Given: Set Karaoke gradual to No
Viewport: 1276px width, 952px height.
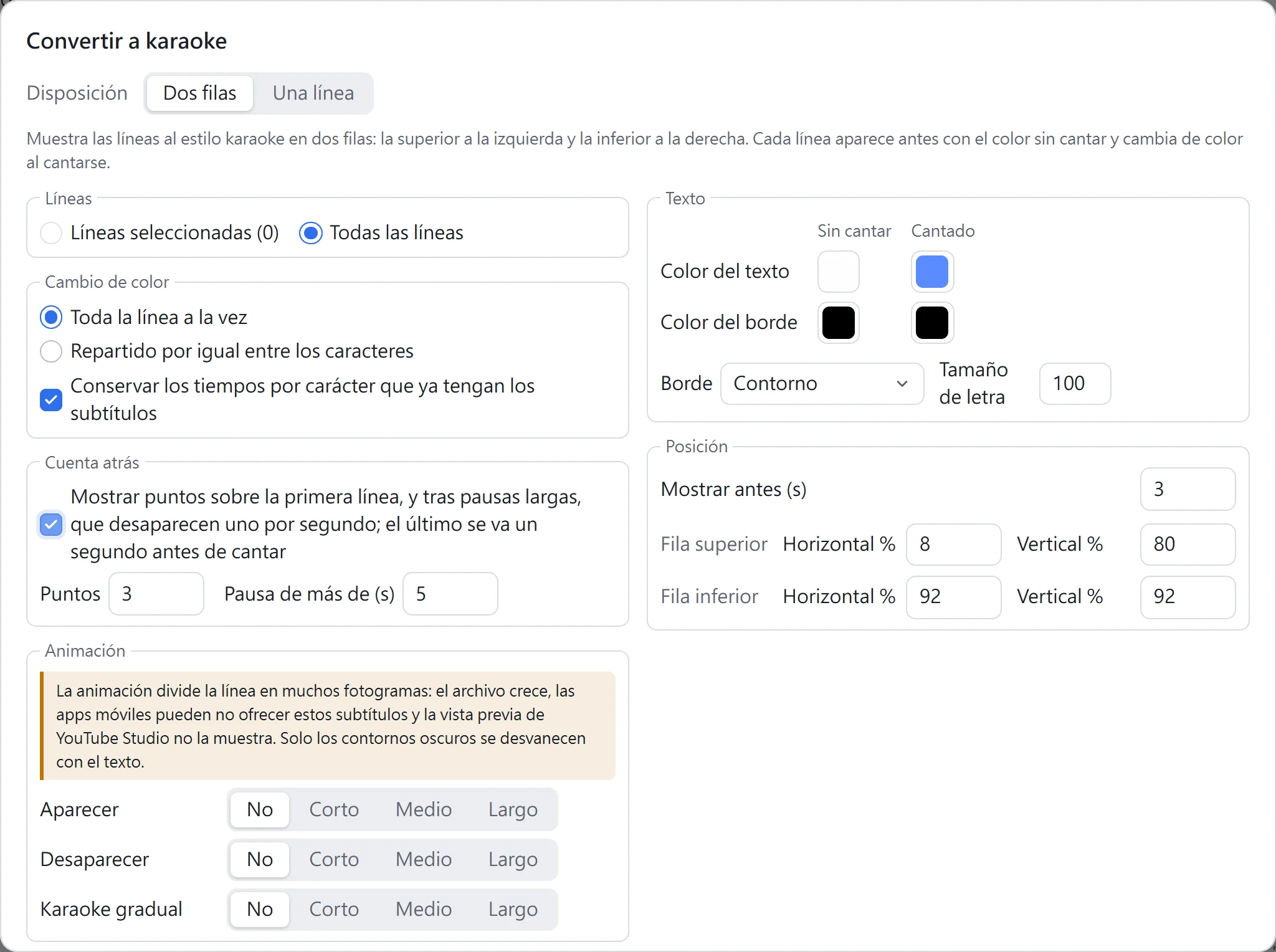Looking at the screenshot, I should tap(260, 910).
